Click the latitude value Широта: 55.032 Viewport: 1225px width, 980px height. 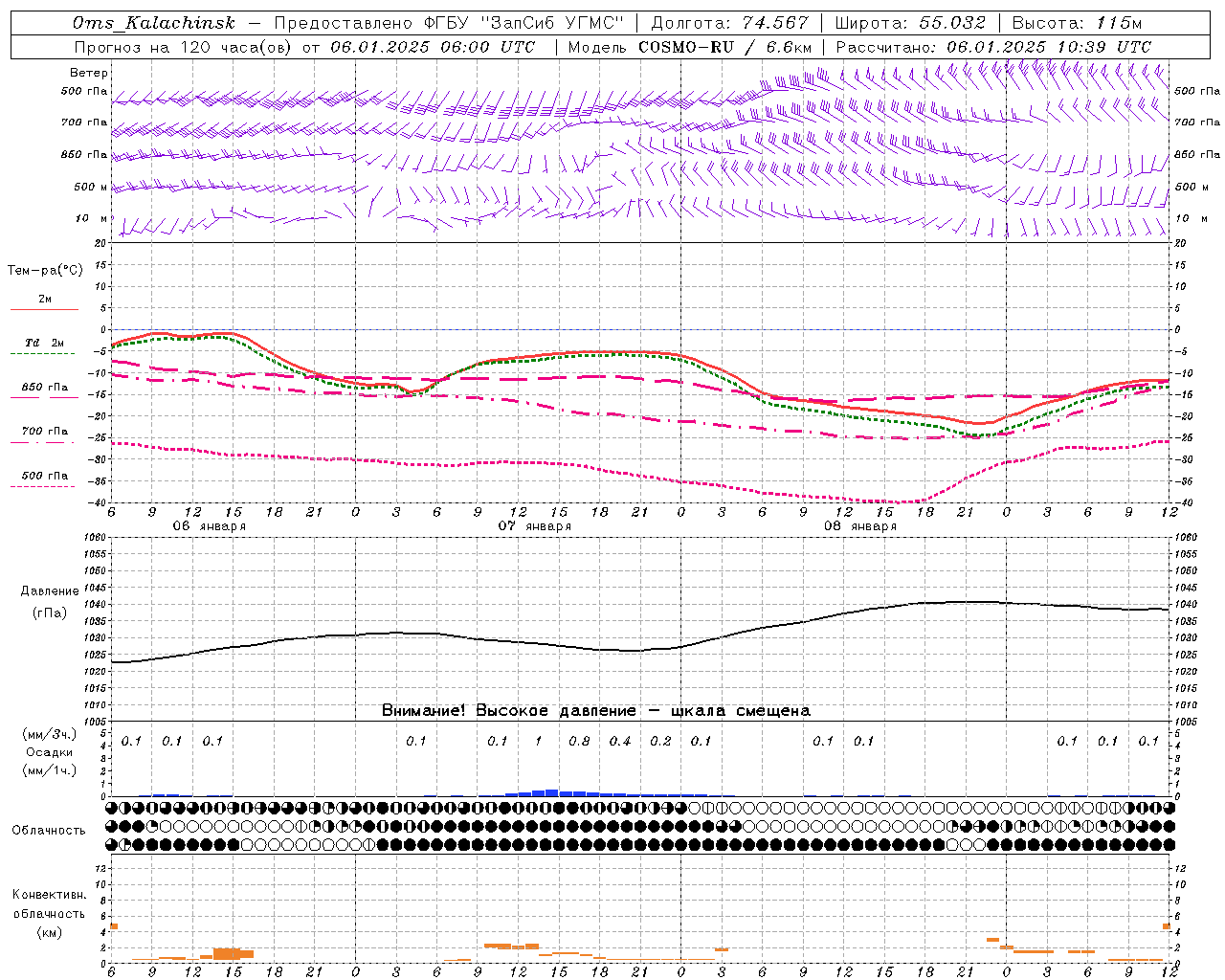(910, 23)
